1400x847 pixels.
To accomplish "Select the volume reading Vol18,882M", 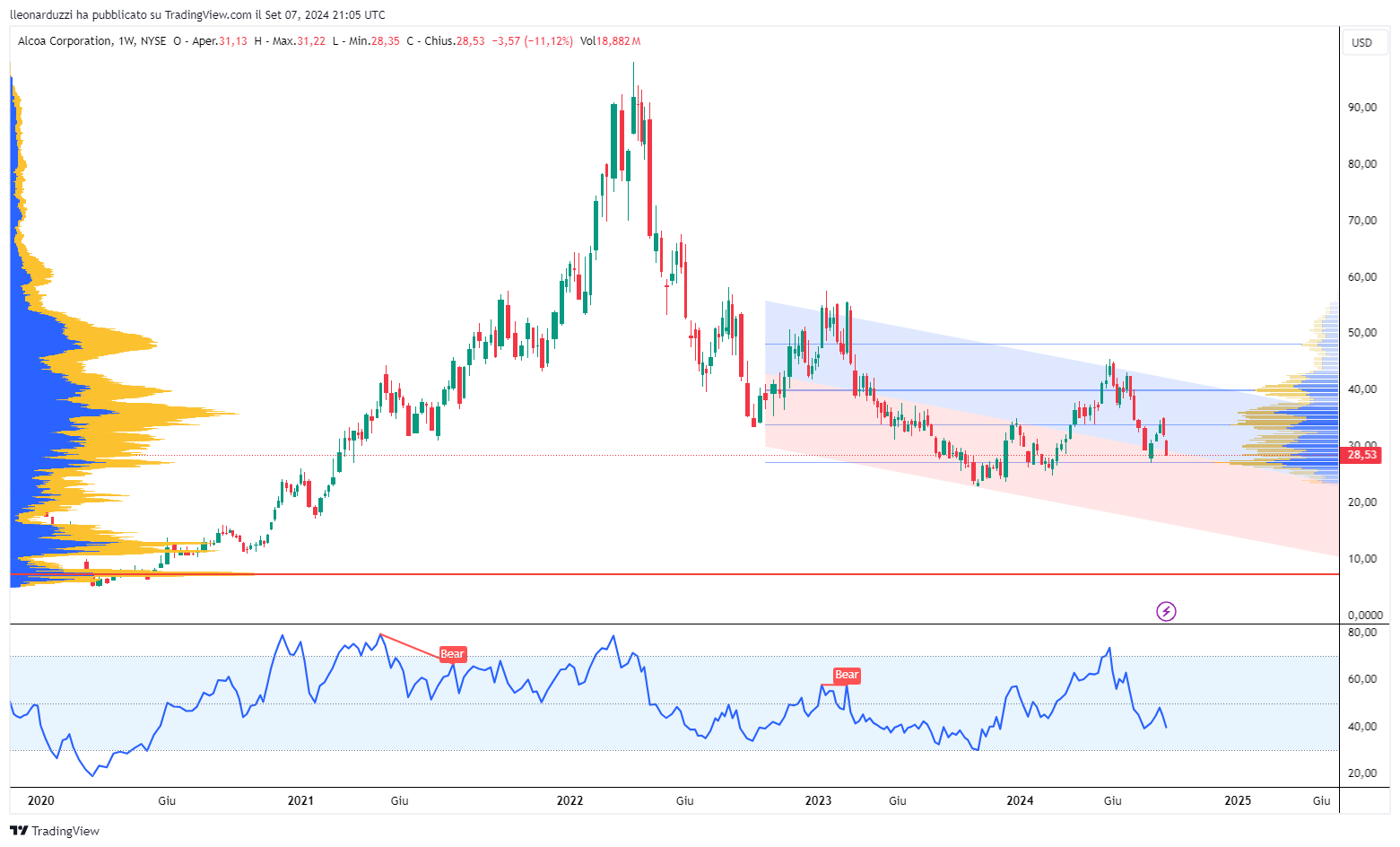I will (x=610, y=41).
